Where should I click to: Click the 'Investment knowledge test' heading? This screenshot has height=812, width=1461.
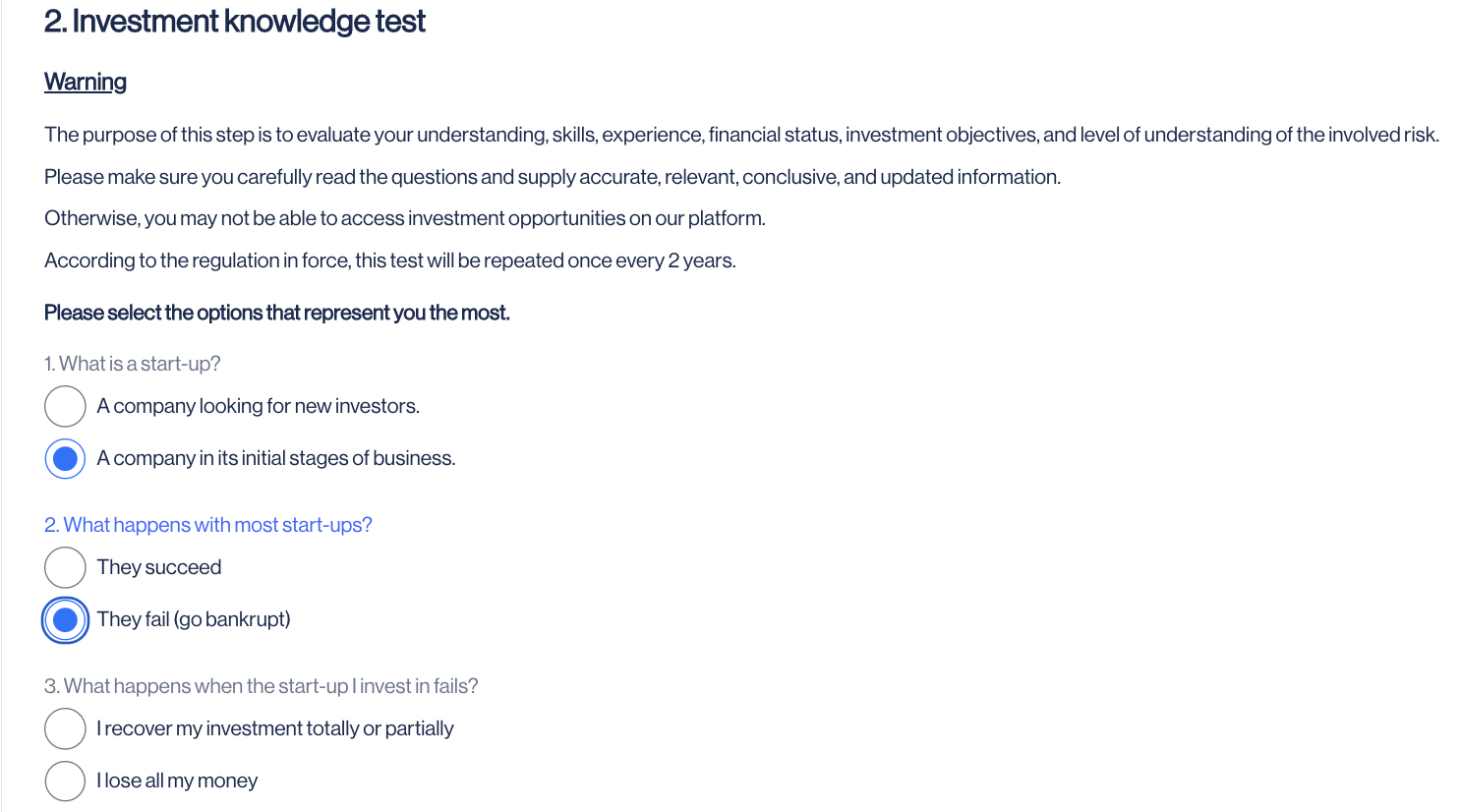(235, 22)
